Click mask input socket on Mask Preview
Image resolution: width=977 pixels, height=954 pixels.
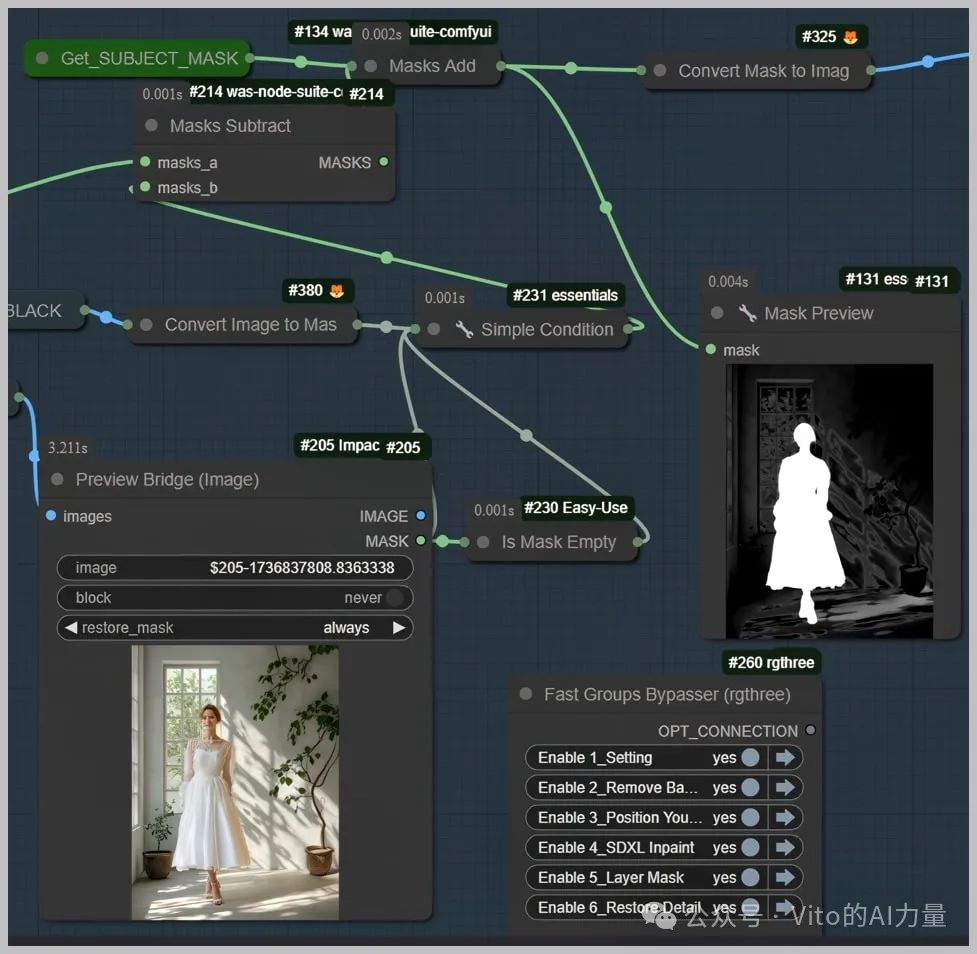(710, 350)
